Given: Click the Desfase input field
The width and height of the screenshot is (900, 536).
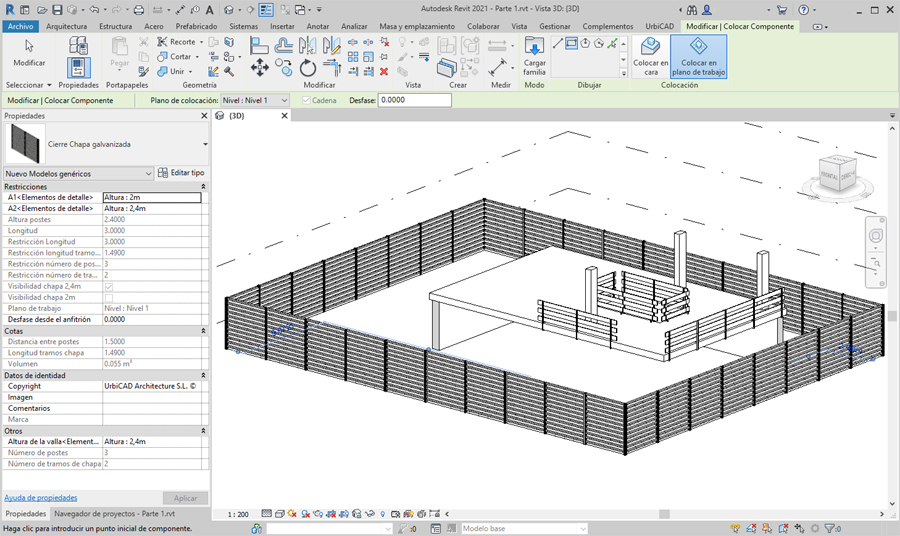Looking at the screenshot, I should [414, 100].
